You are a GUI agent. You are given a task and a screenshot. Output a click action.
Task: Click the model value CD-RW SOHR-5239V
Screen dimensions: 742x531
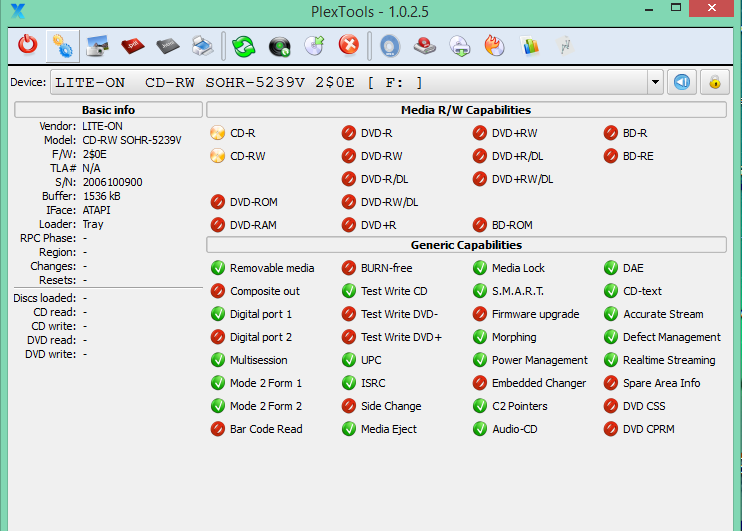coord(132,140)
